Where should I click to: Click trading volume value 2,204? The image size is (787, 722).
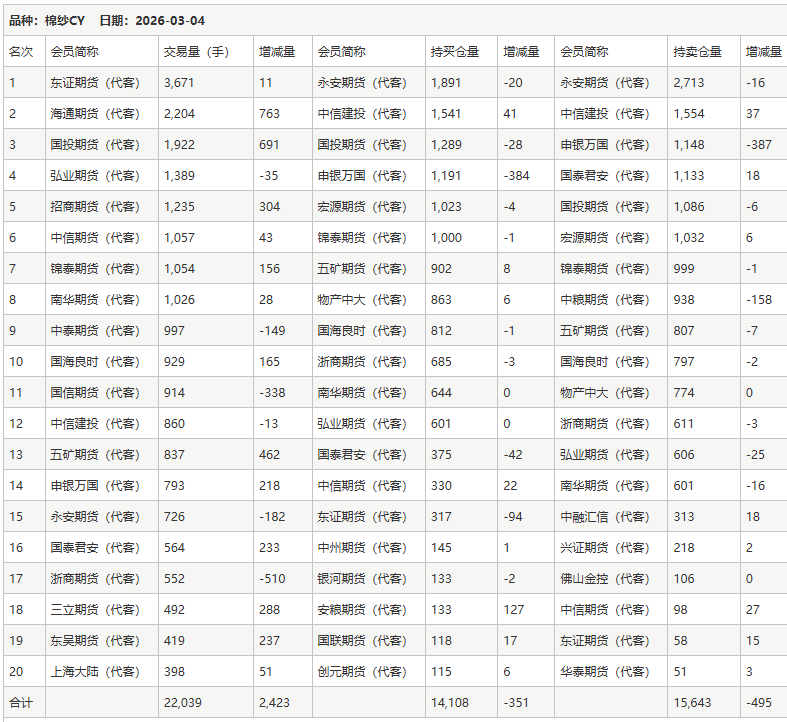coord(179,114)
